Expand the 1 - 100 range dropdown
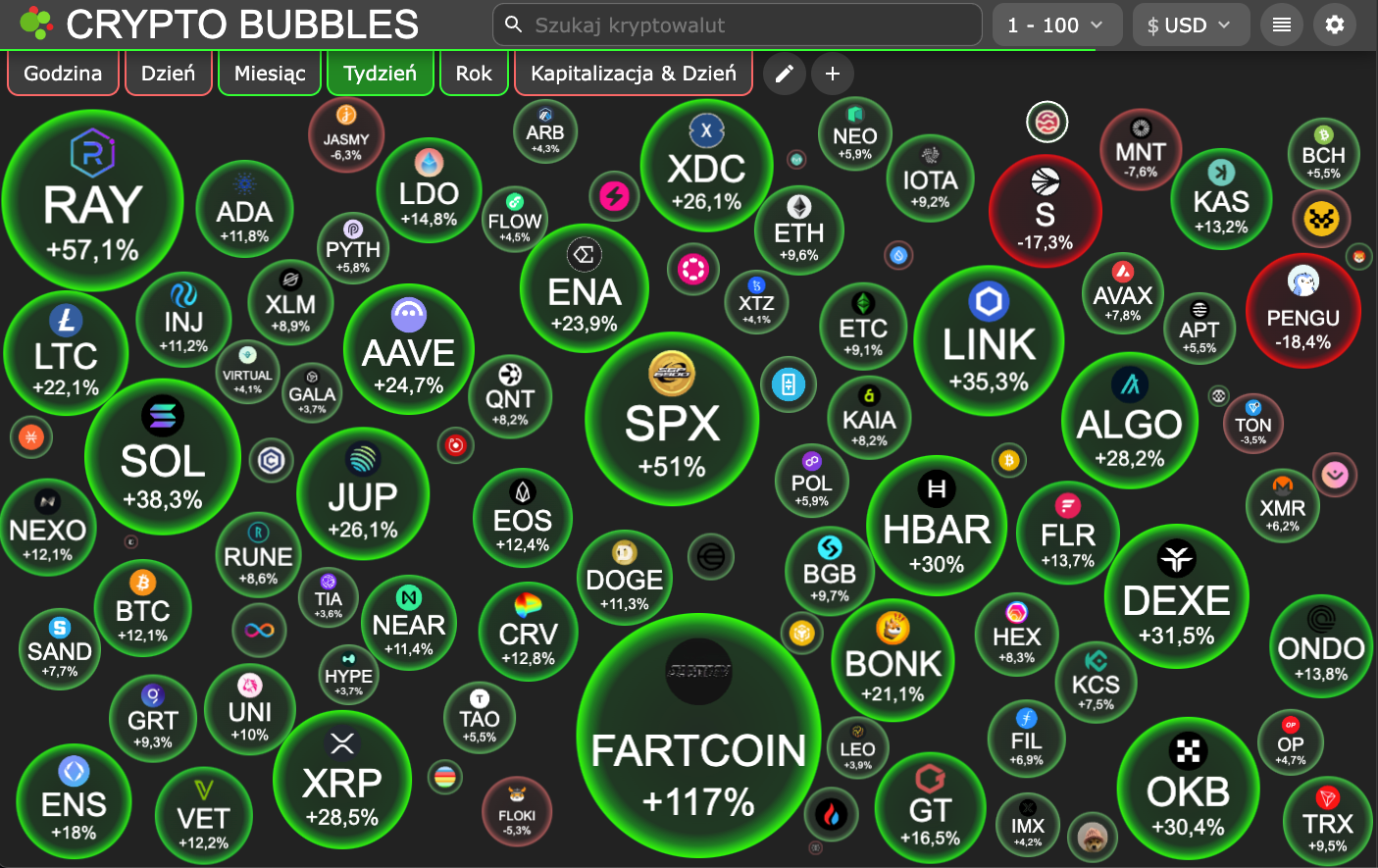The height and width of the screenshot is (868, 1378). coord(1057,26)
